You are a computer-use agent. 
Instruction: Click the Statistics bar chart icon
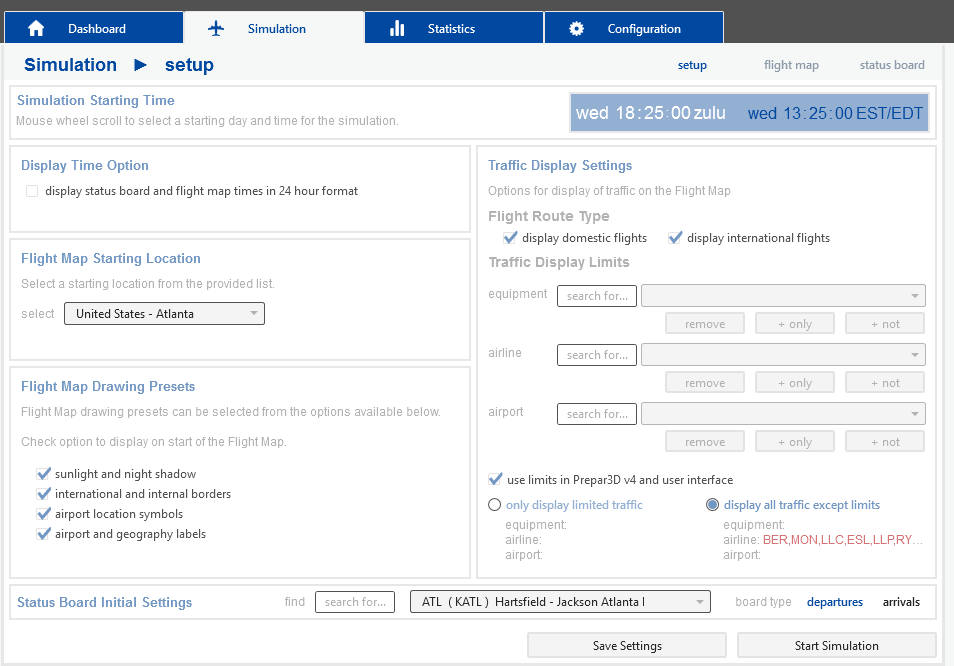pos(397,29)
